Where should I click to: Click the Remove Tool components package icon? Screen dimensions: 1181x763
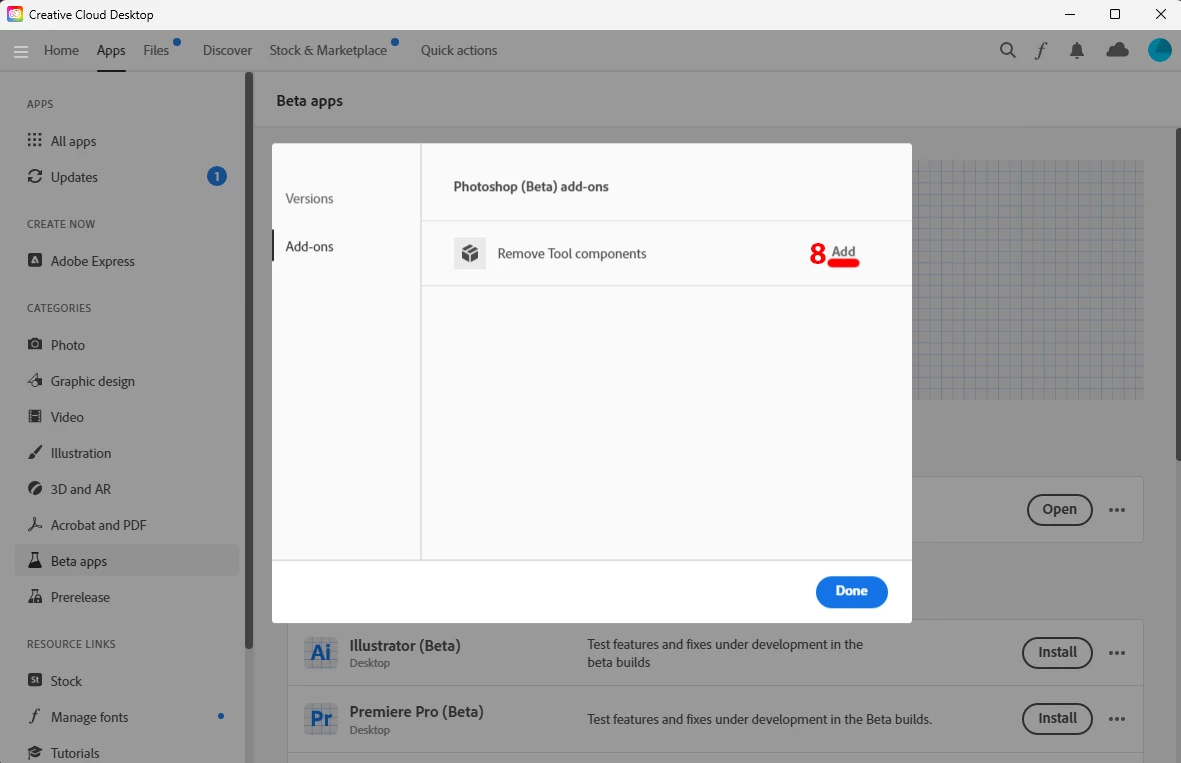[x=470, y=254]
